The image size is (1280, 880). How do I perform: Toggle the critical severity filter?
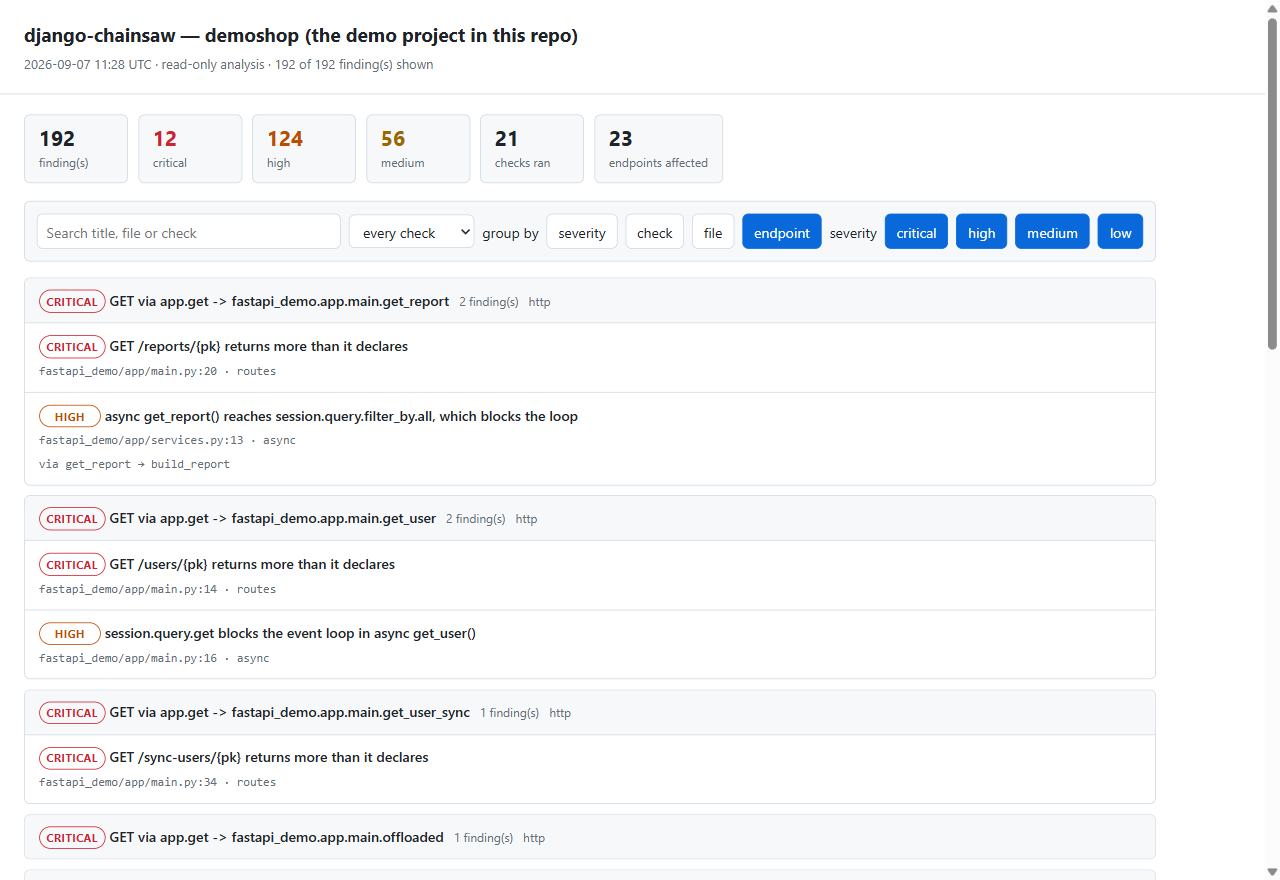tap(916, 232)
